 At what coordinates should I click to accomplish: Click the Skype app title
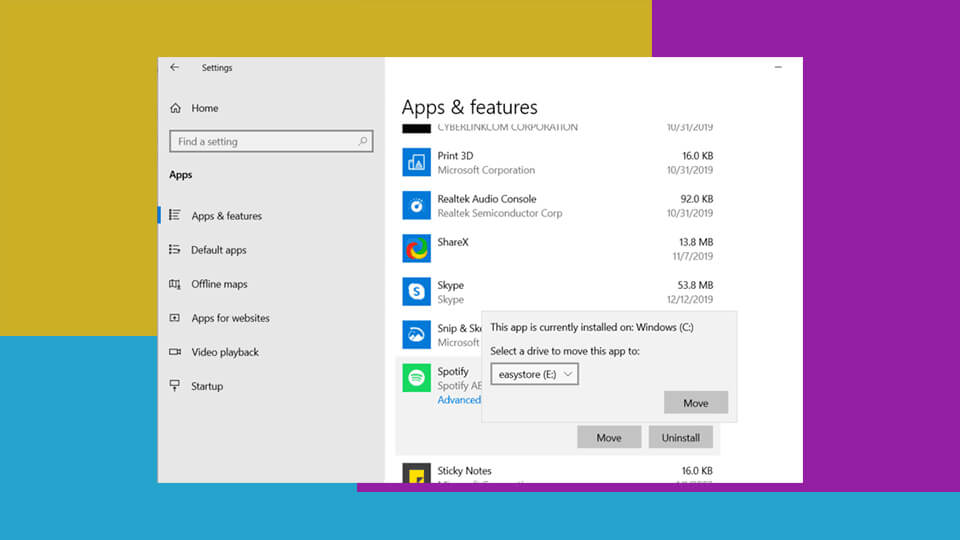(x=450, y=285)
